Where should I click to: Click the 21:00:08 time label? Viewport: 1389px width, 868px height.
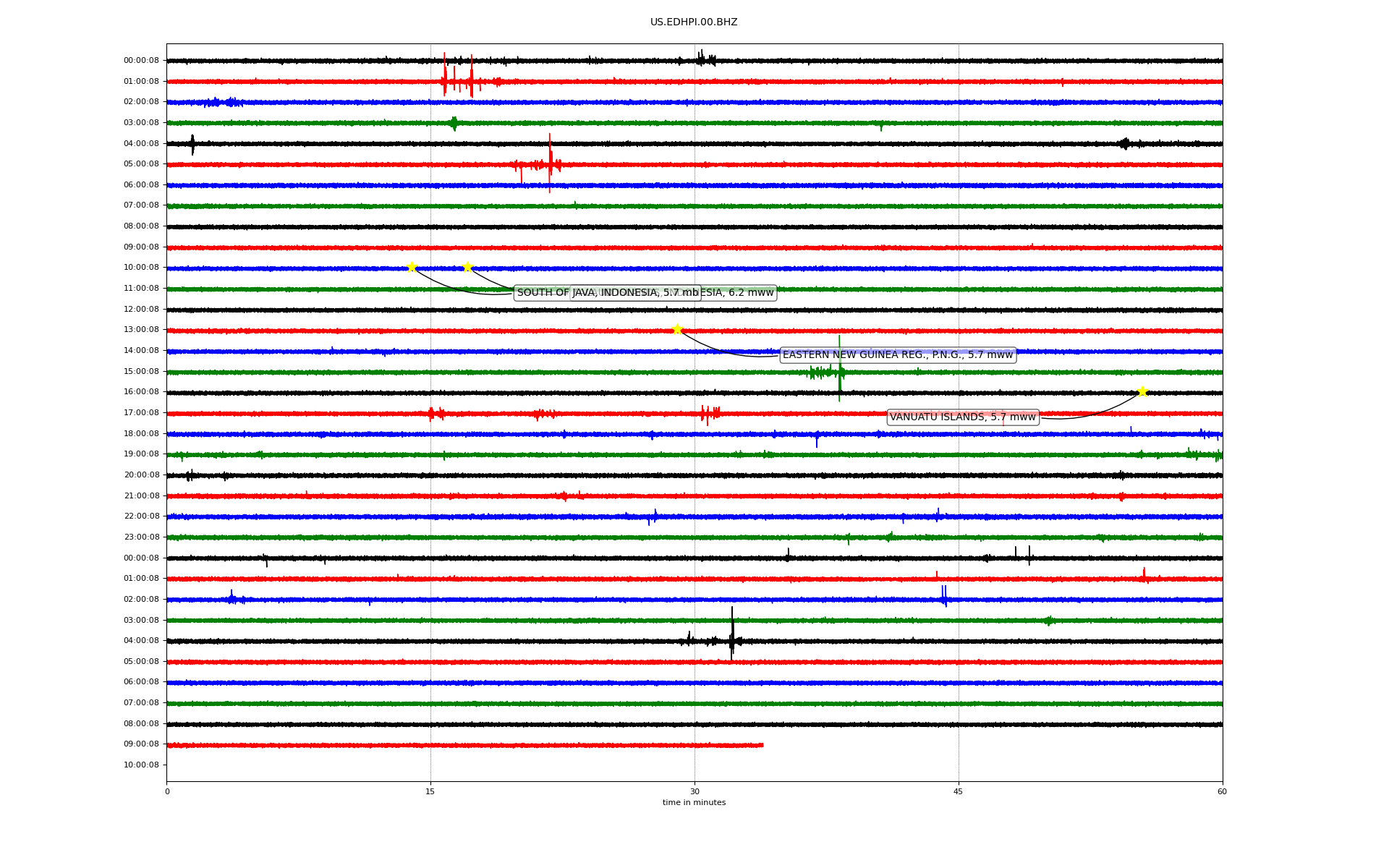[x=141, y=496]
